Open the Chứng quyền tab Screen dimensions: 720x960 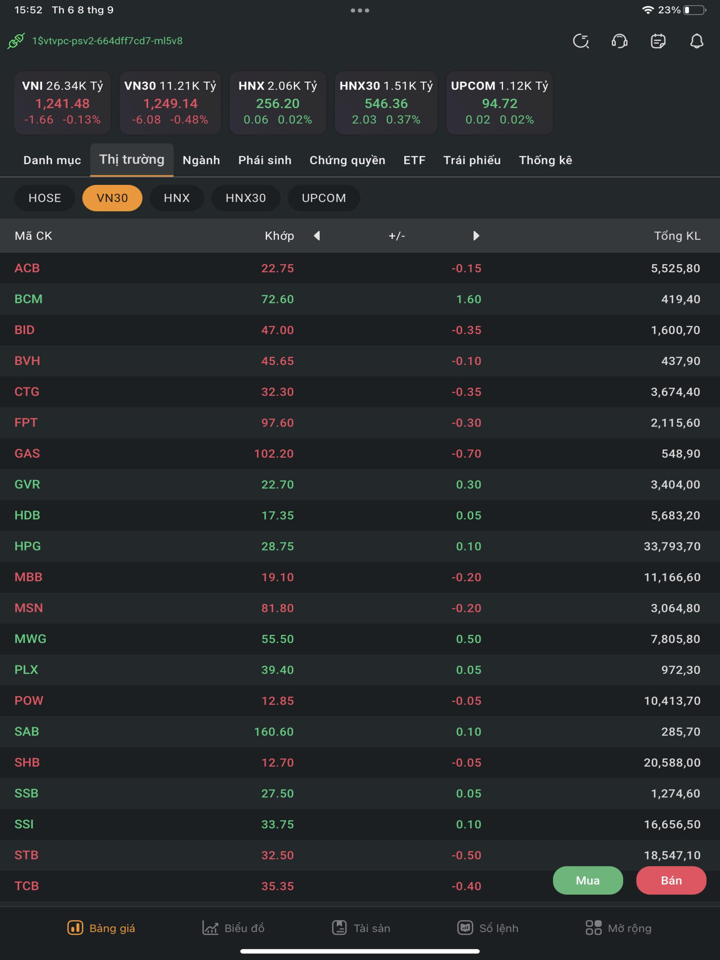347,160
